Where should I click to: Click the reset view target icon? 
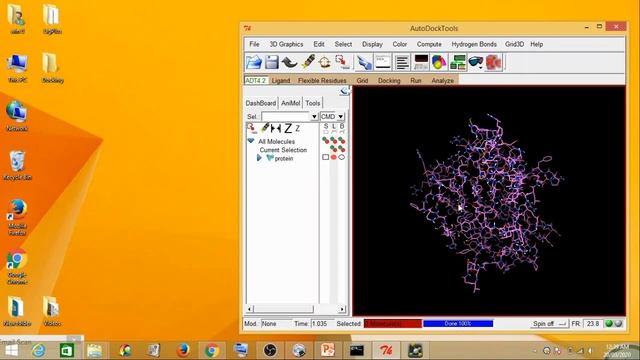click(x=324, y=62)
